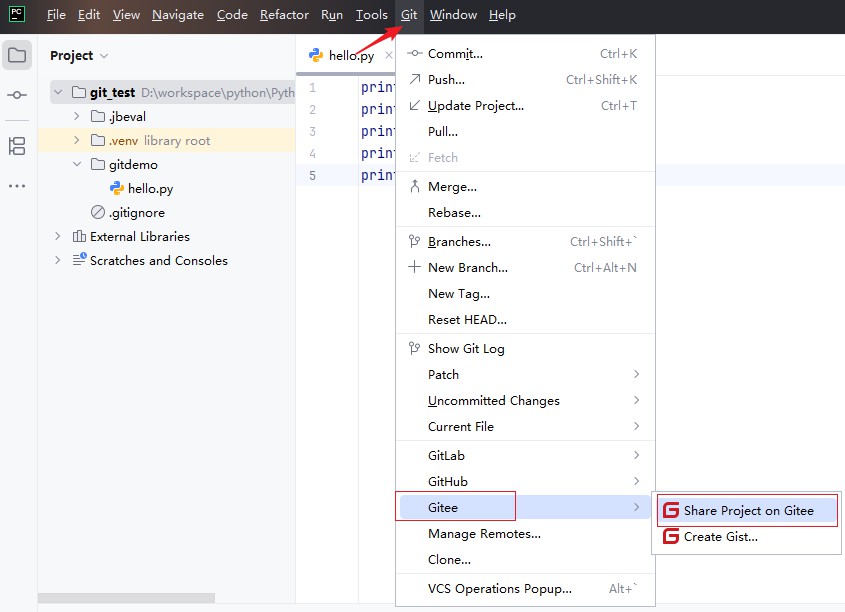Choose Share Project on Gitee
Image resolution: width=845 pixels, height=612 pixels.
pyautogui.click(x=747, y=510)
